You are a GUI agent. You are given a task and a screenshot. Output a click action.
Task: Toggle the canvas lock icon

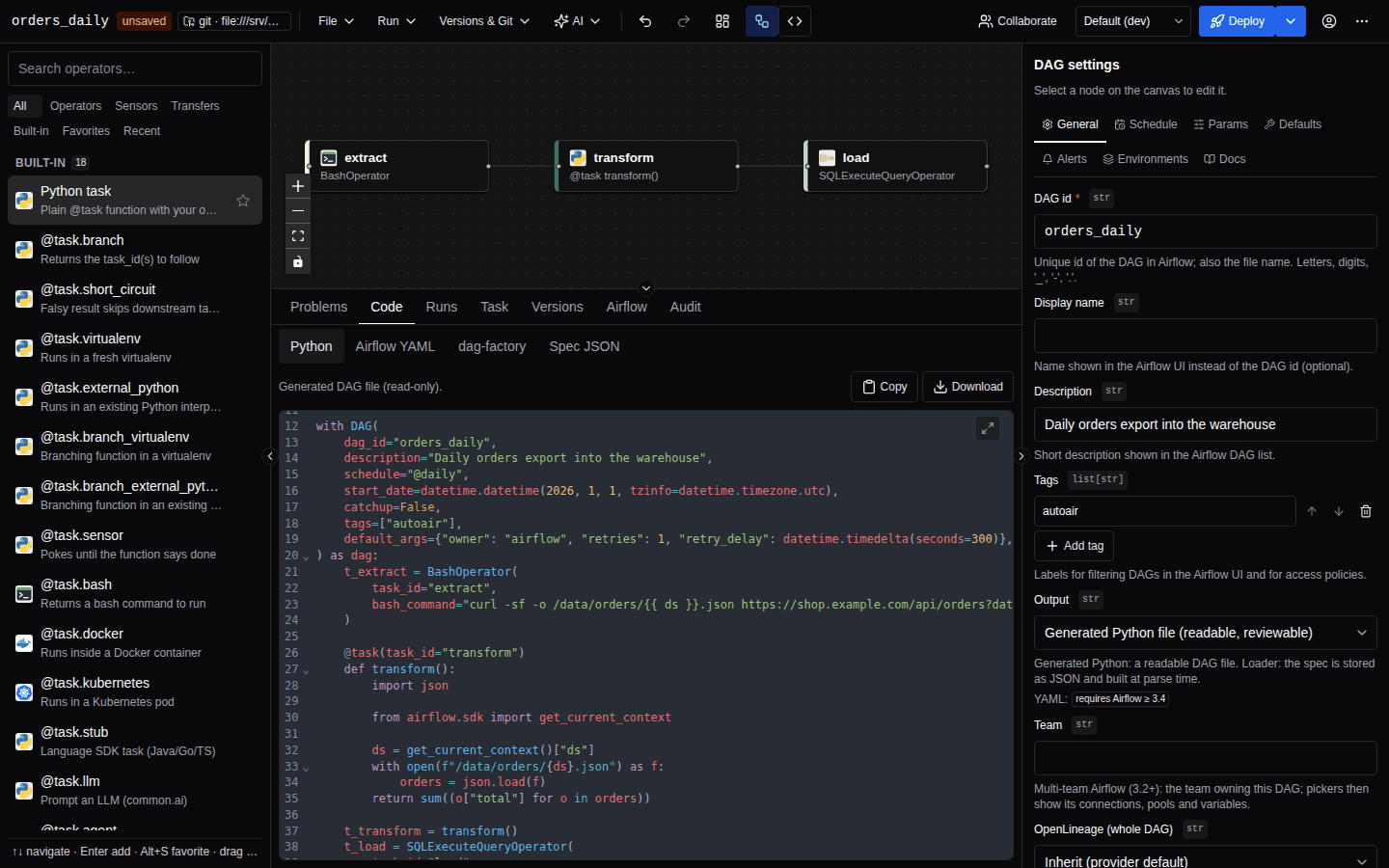(x=298, y=261)
